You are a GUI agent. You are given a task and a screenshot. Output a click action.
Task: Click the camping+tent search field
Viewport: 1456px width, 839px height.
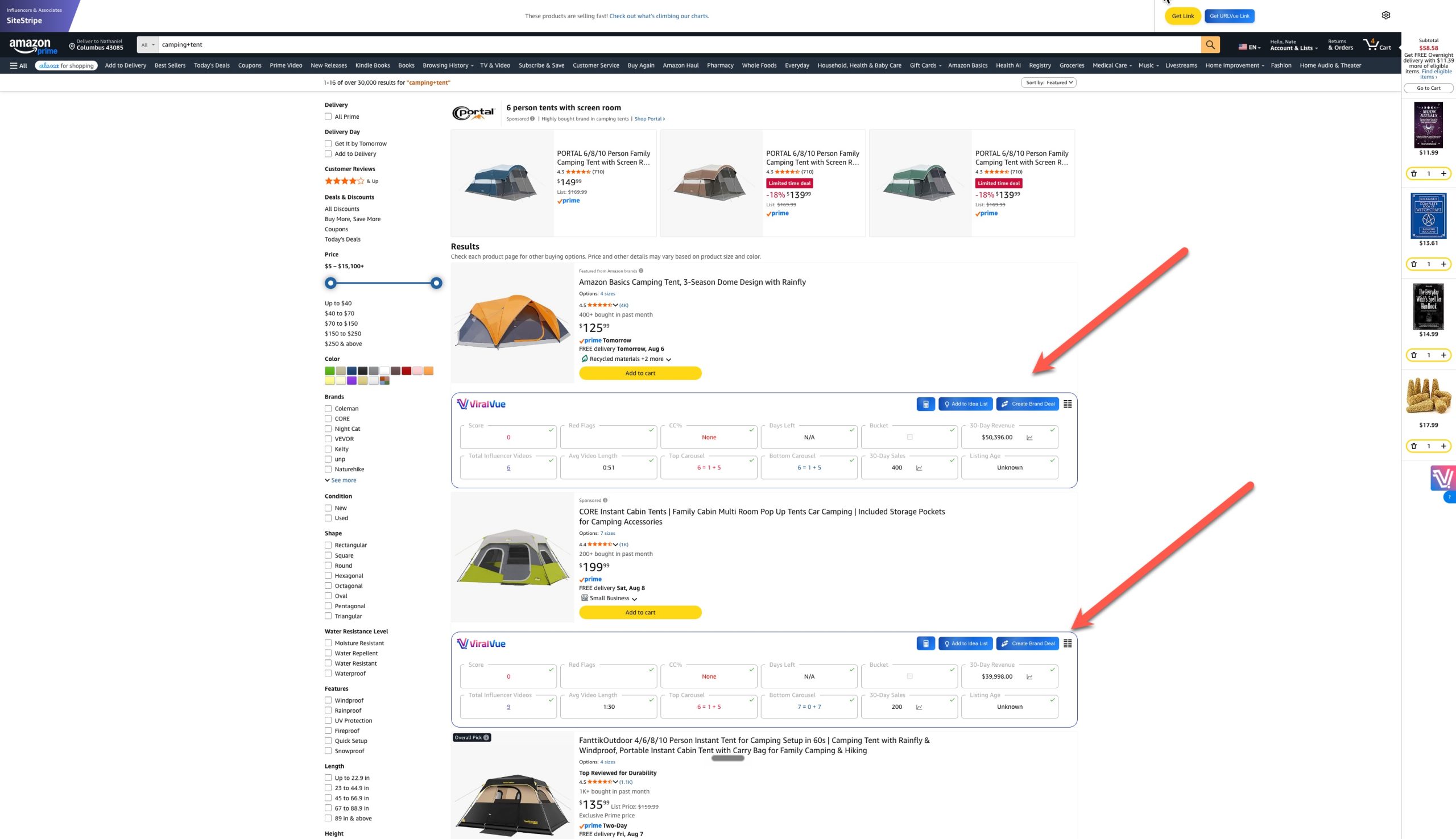tap(680, 44)
